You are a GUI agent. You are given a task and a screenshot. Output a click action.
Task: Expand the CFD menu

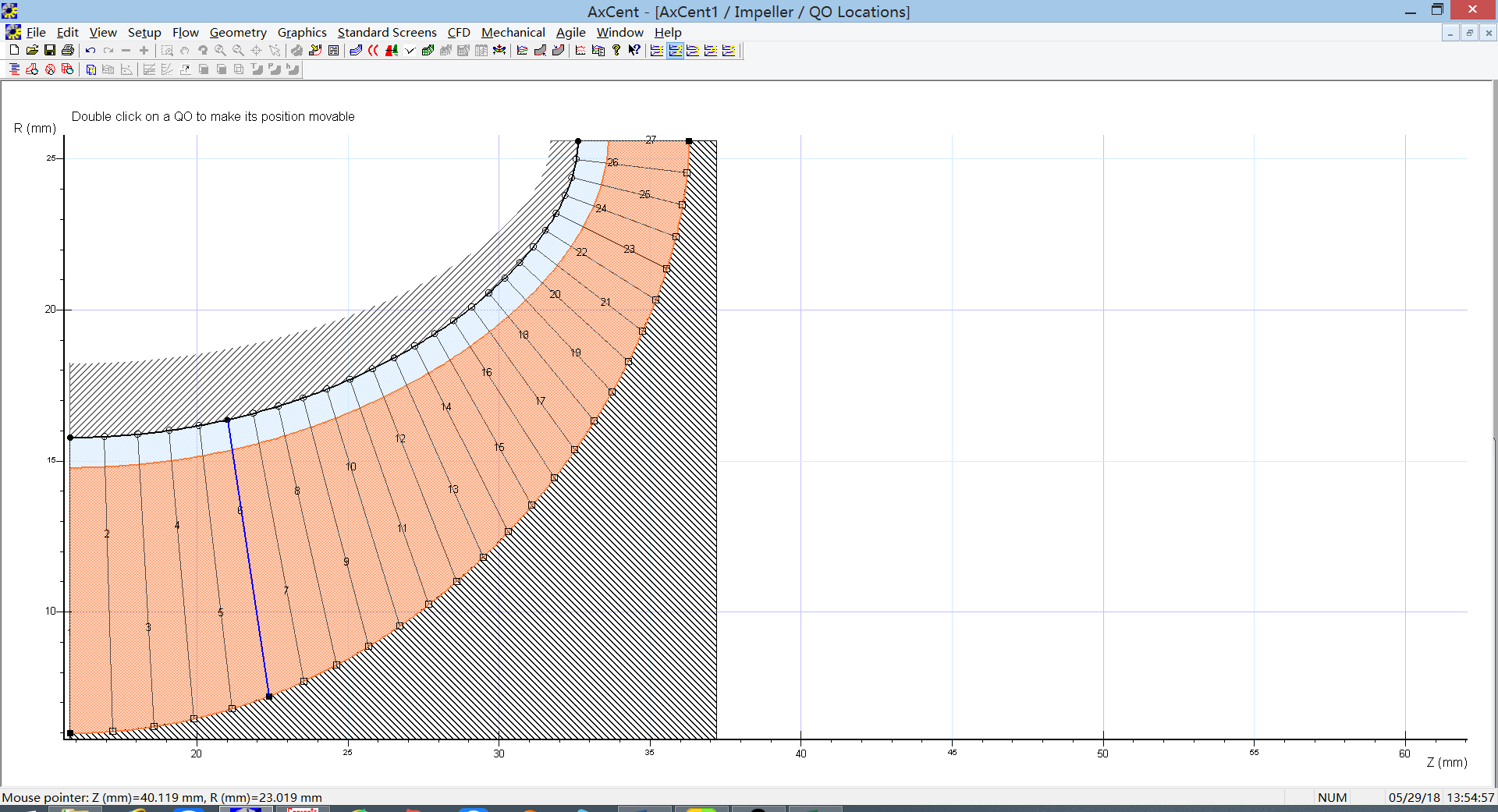459,32
